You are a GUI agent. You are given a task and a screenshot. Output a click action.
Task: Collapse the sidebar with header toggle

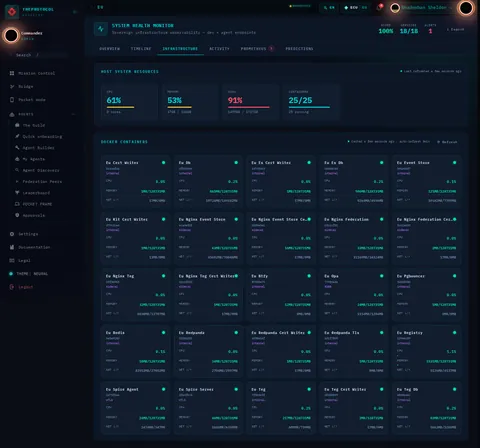(x=75, y=12)
